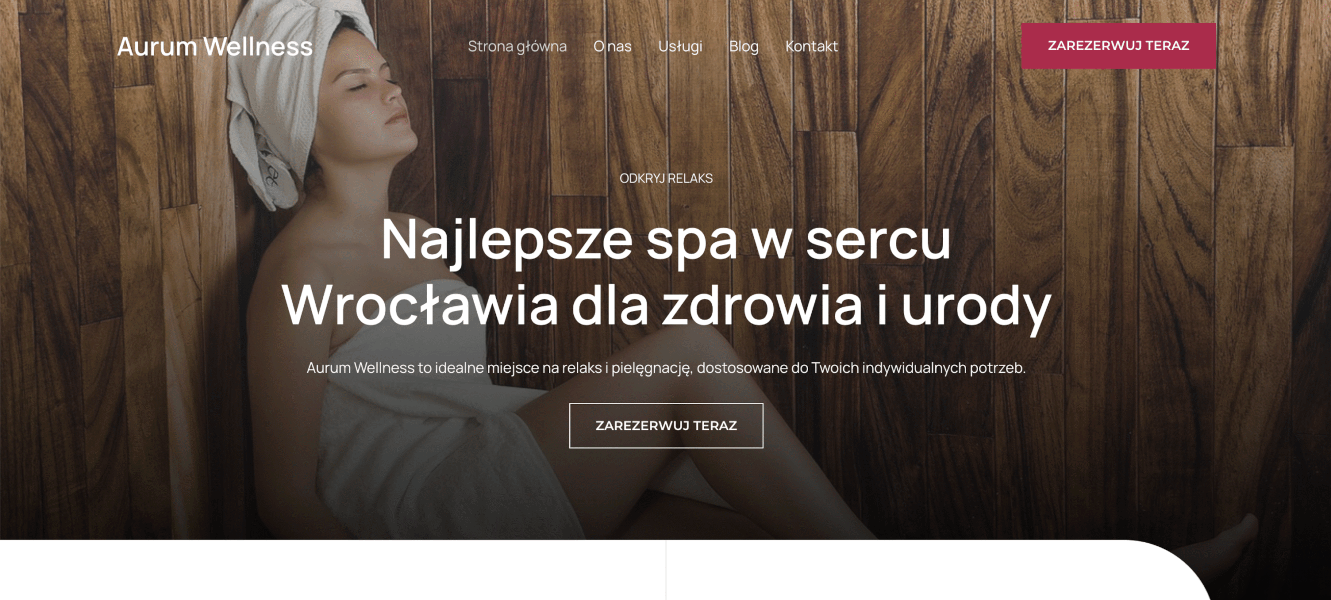Go to the O nas page

[612, 46]
